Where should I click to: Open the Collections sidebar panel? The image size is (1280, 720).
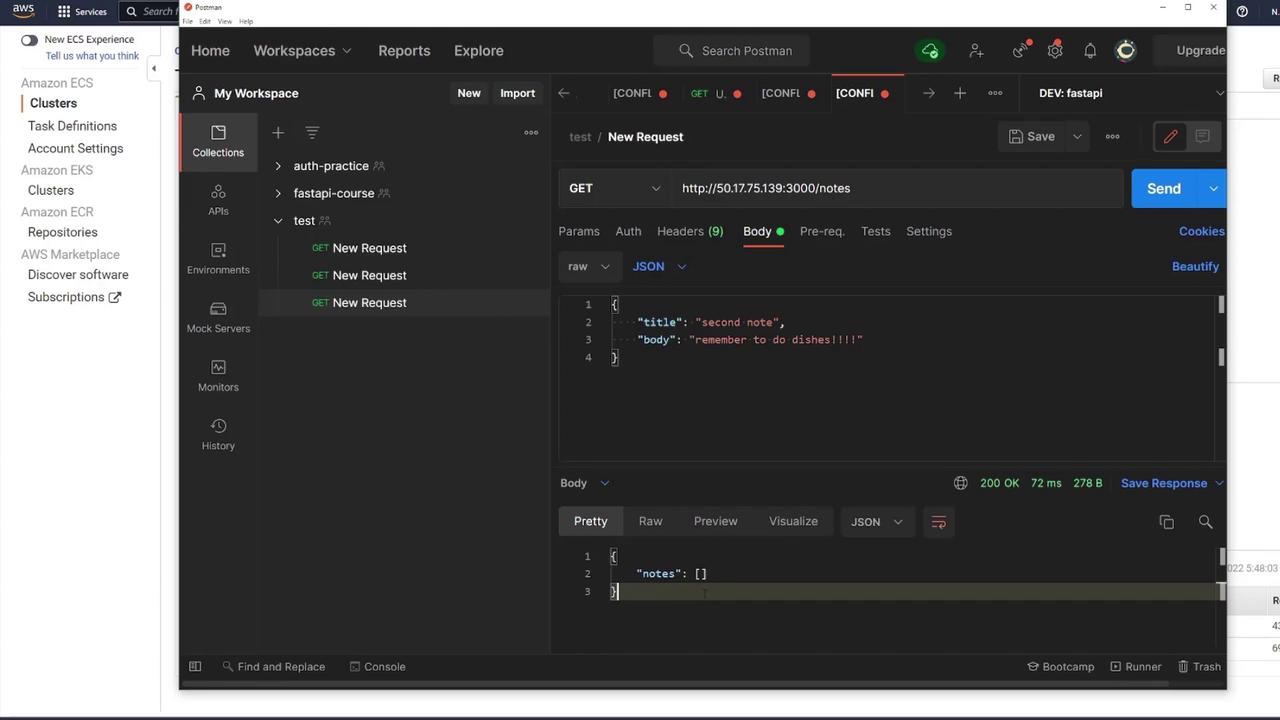click(218, 141)
